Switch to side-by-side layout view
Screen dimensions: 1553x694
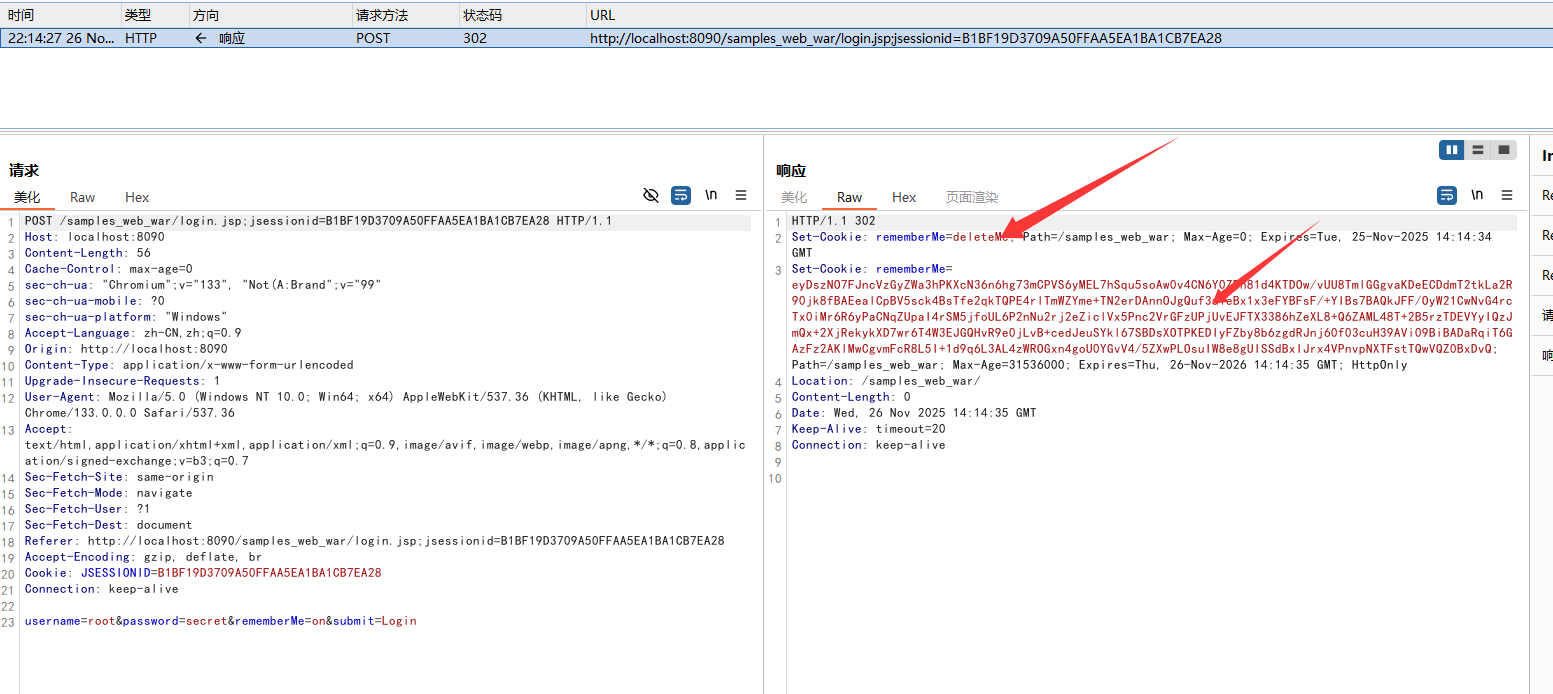tap(1451, 150)
